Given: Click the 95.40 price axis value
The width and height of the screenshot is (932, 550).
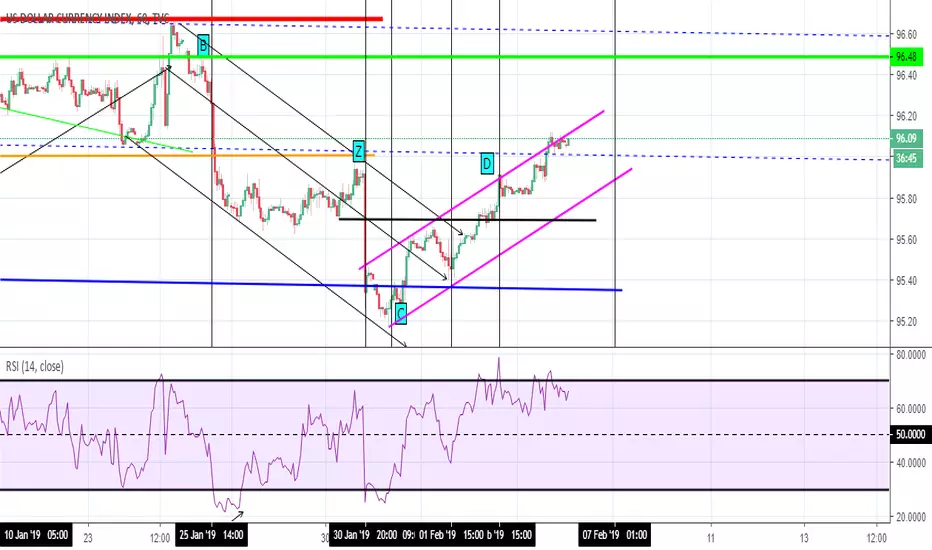Looking at the screenshot, I should pos(906,281).
